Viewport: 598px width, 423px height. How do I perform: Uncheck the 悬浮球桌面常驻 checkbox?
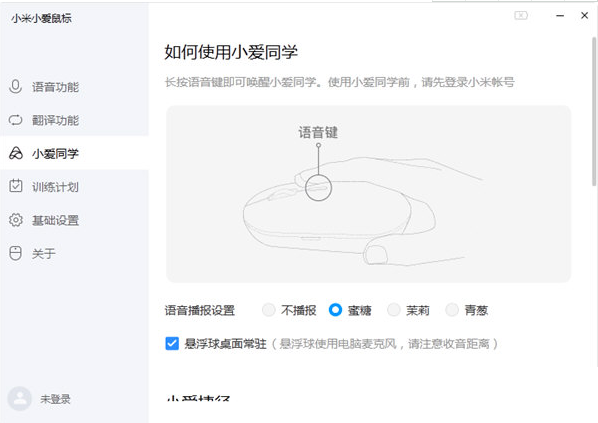[x=172, y=344]
